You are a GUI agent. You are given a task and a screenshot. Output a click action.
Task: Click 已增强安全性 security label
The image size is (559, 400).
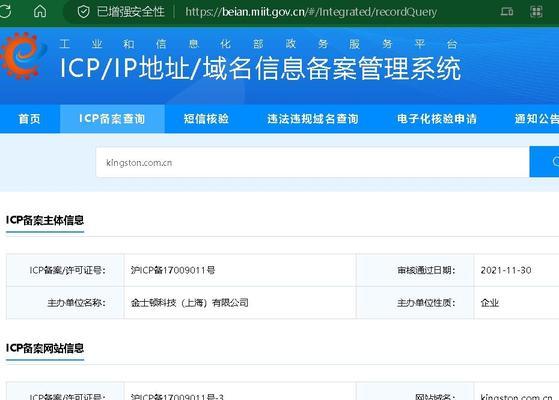(130, 12)
